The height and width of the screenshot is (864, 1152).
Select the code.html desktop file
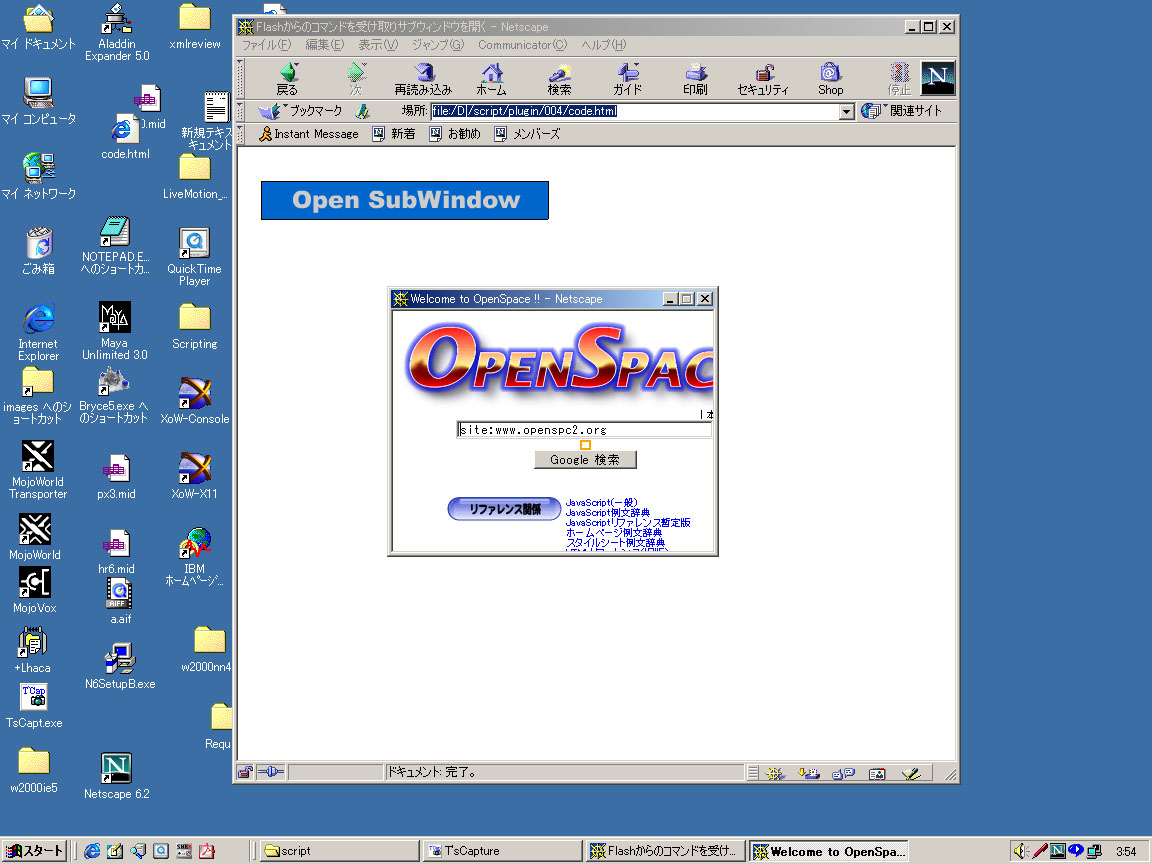pyautogui.click(x=125, y=137)
